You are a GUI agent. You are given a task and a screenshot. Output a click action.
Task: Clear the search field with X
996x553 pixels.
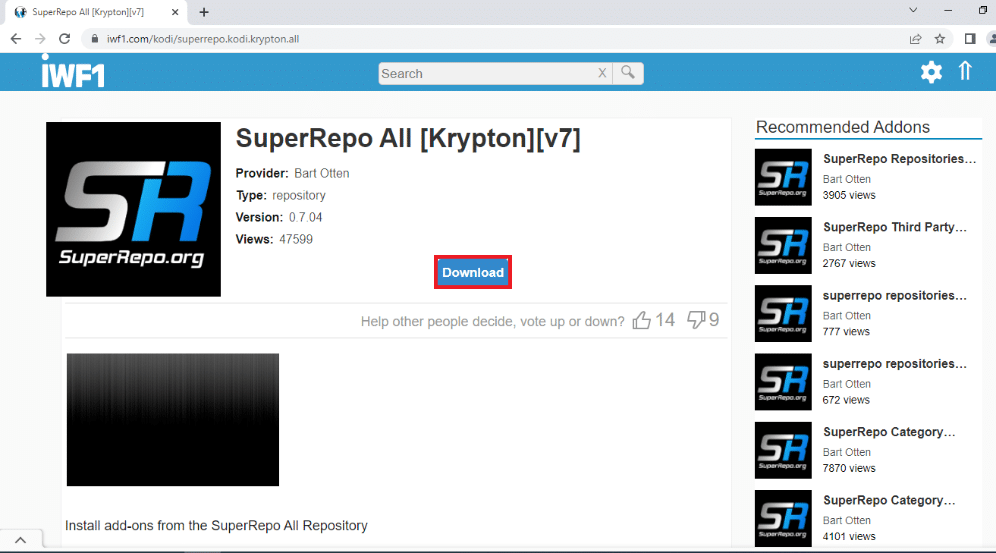602,73
